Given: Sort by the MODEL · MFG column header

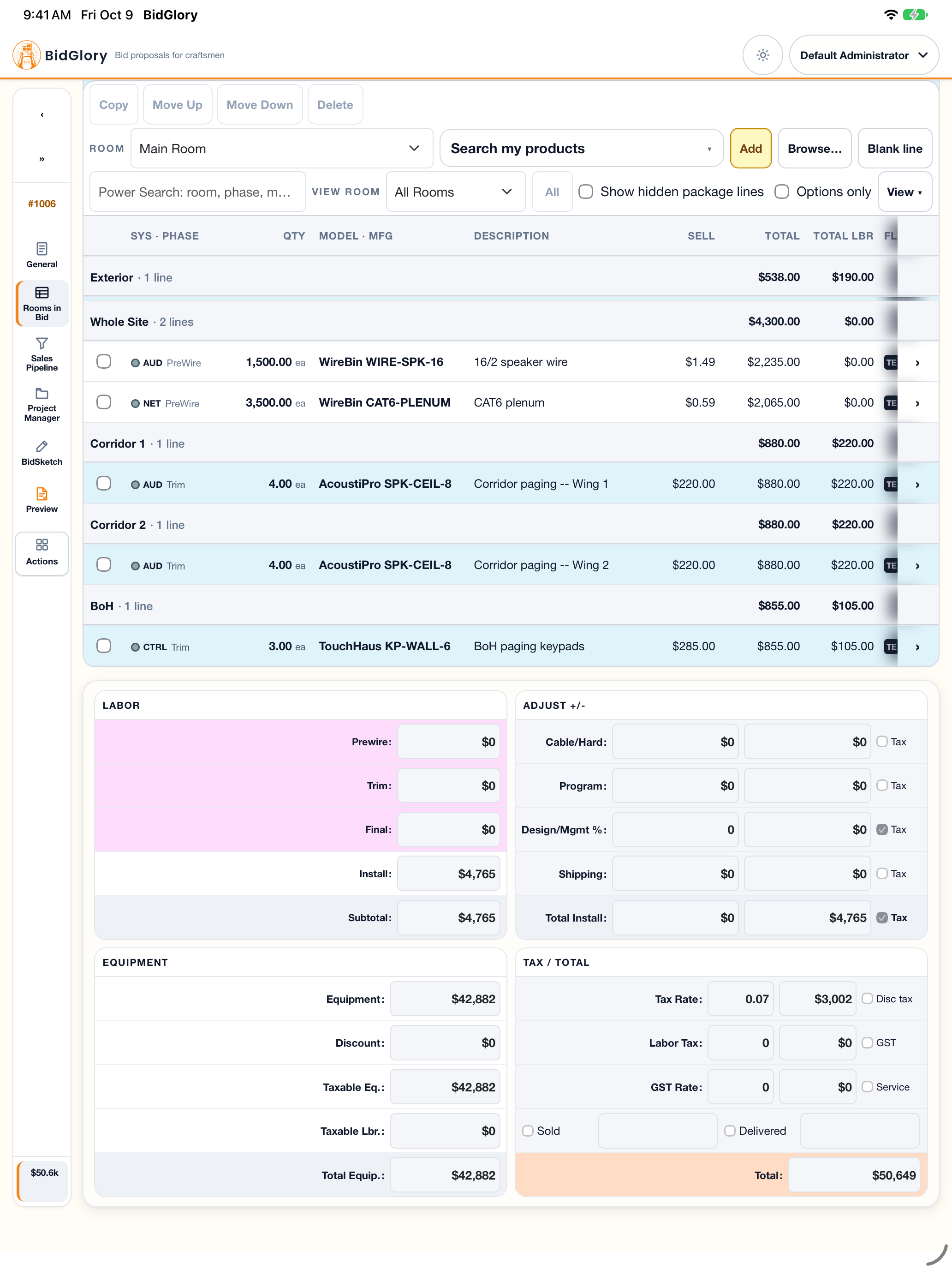Looking at the screenshot, I should (x=356, y=236).
